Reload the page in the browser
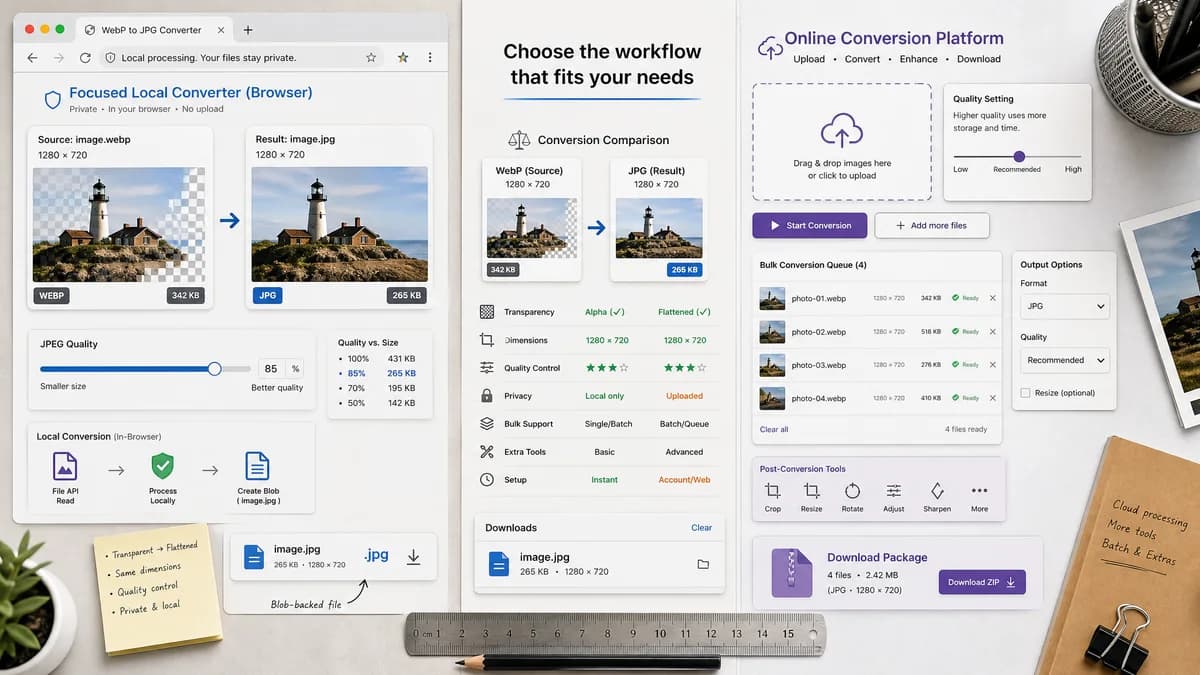The image size is (1200, 675). [x=85, y=58]
